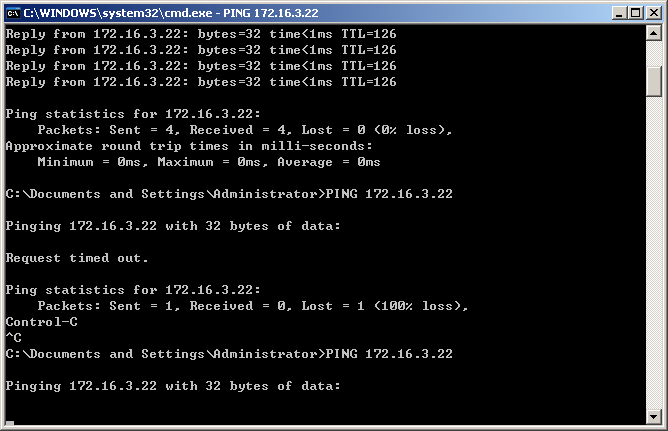Click the 0% loss packets statistics line
Viewport: 668px width, 431px height.
(245, 130)
